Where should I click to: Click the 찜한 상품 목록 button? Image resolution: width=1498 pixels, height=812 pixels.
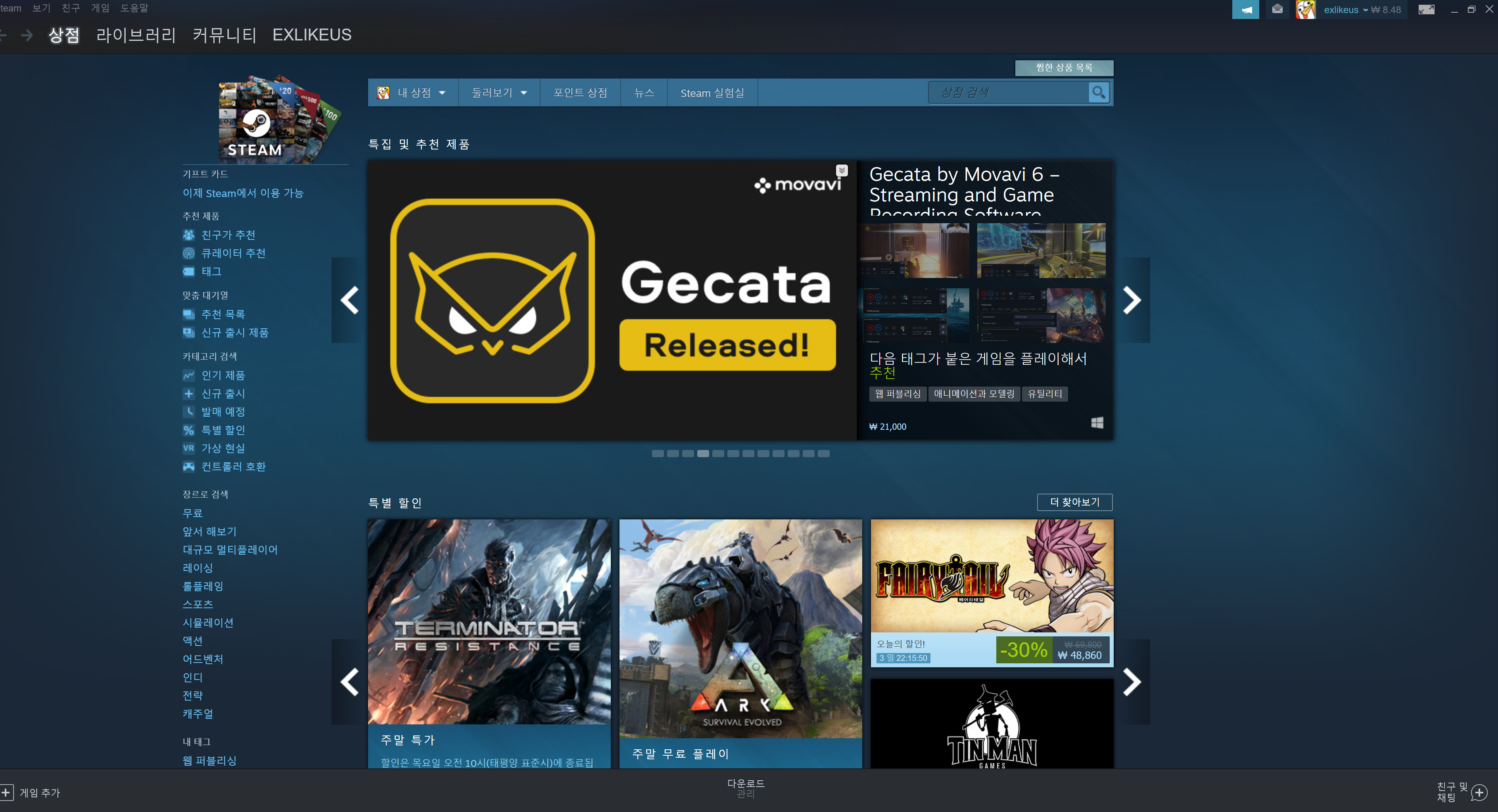pos(1064,67)
